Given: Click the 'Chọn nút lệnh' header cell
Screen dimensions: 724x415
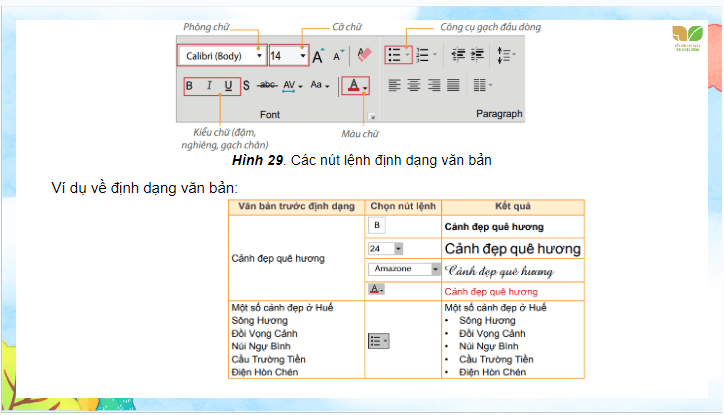Looking at the screenshot, I should coord(403,206).
